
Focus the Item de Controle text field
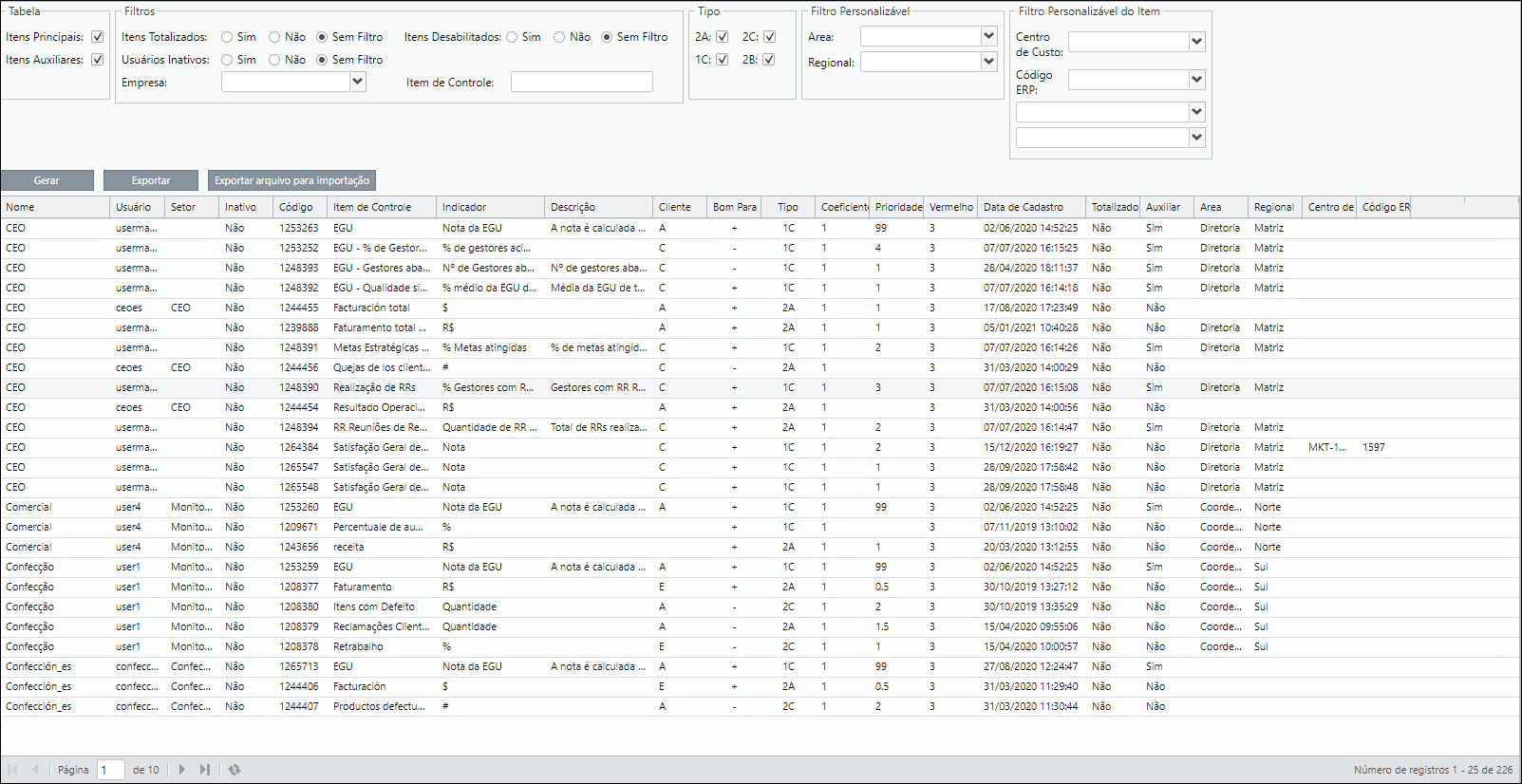tap(582, 82)
